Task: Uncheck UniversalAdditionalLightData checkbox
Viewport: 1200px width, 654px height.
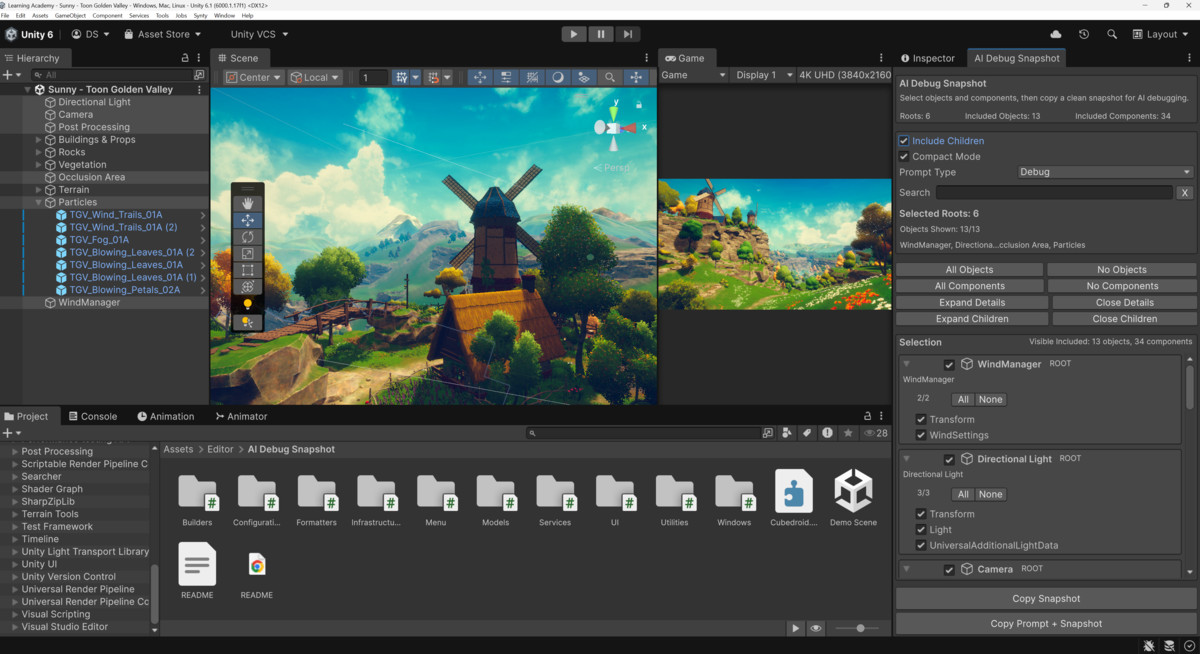Action: click(x=921, y=546)
